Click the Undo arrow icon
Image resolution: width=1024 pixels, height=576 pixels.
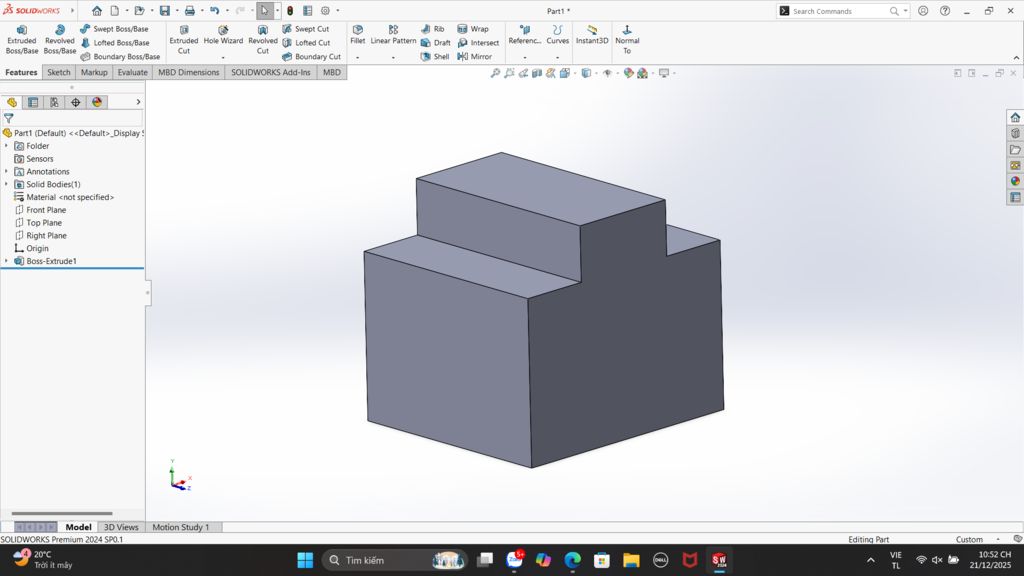tap(214, 10)
